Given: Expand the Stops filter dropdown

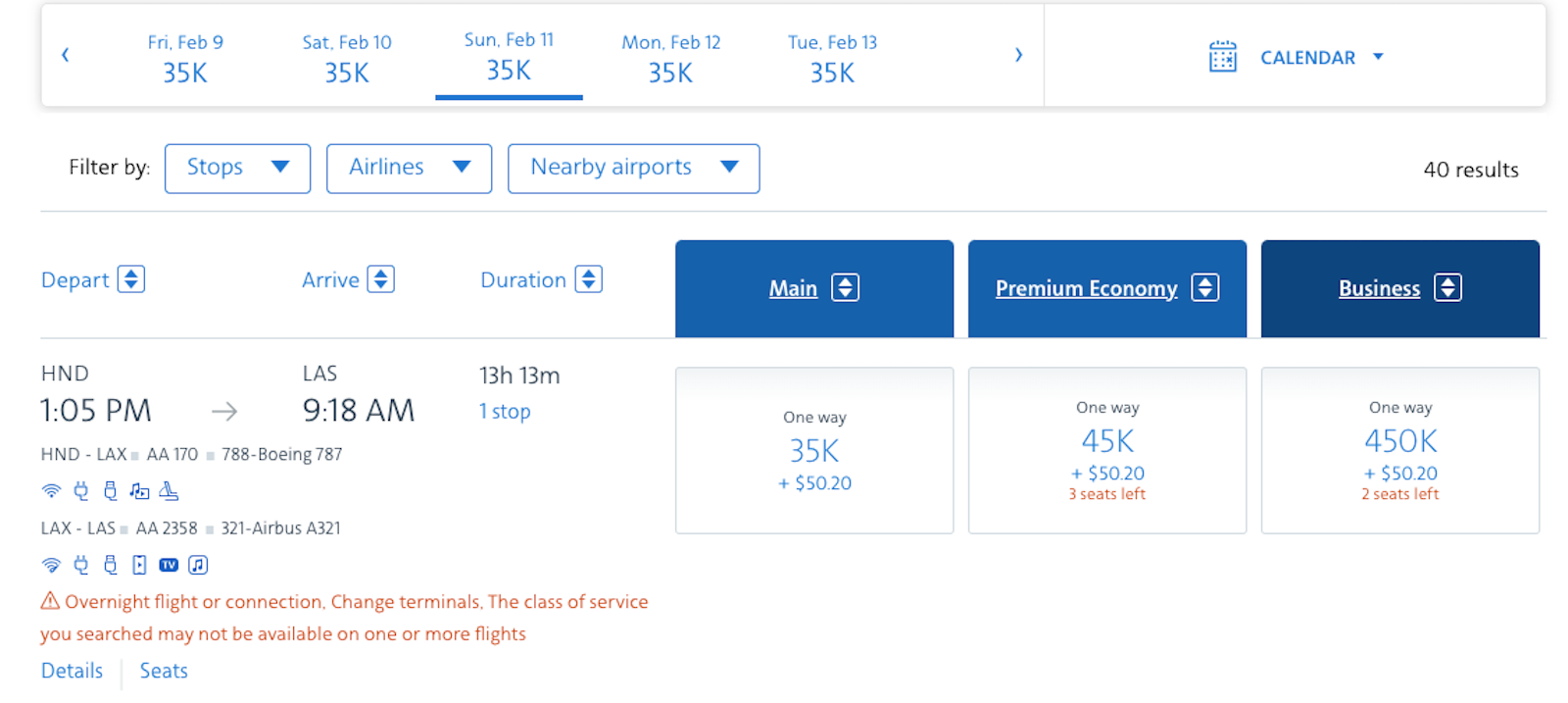Looking at the screenshot, I should tap(237, 168).
